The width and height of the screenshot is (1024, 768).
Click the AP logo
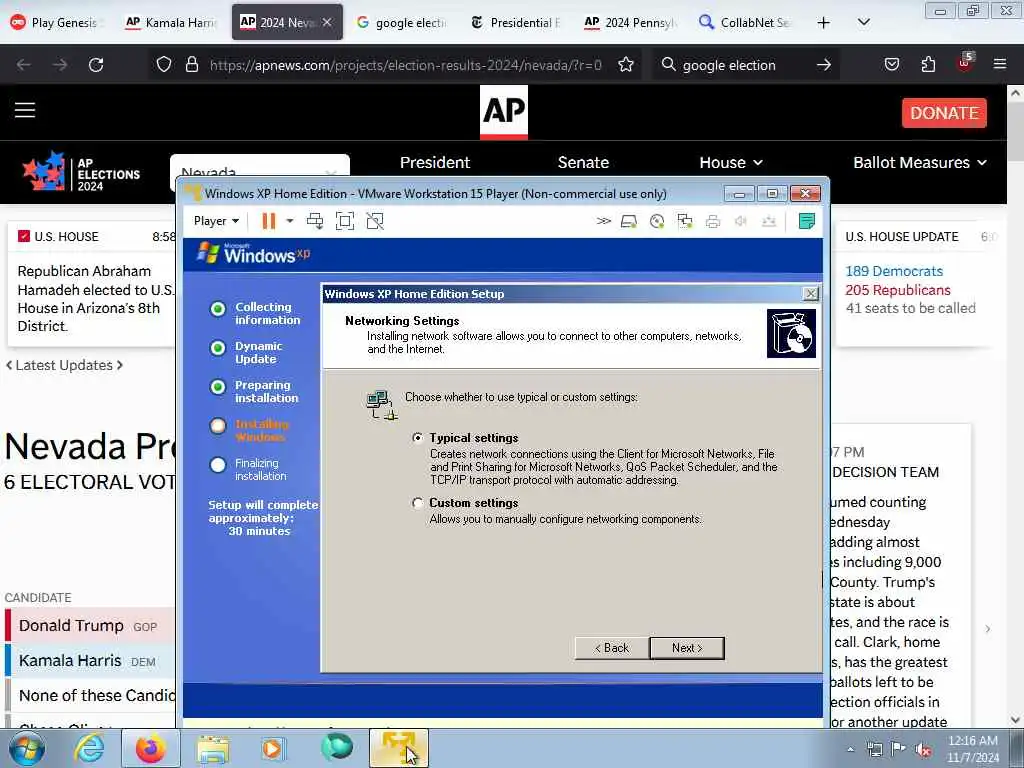click(x=504, y=112)
